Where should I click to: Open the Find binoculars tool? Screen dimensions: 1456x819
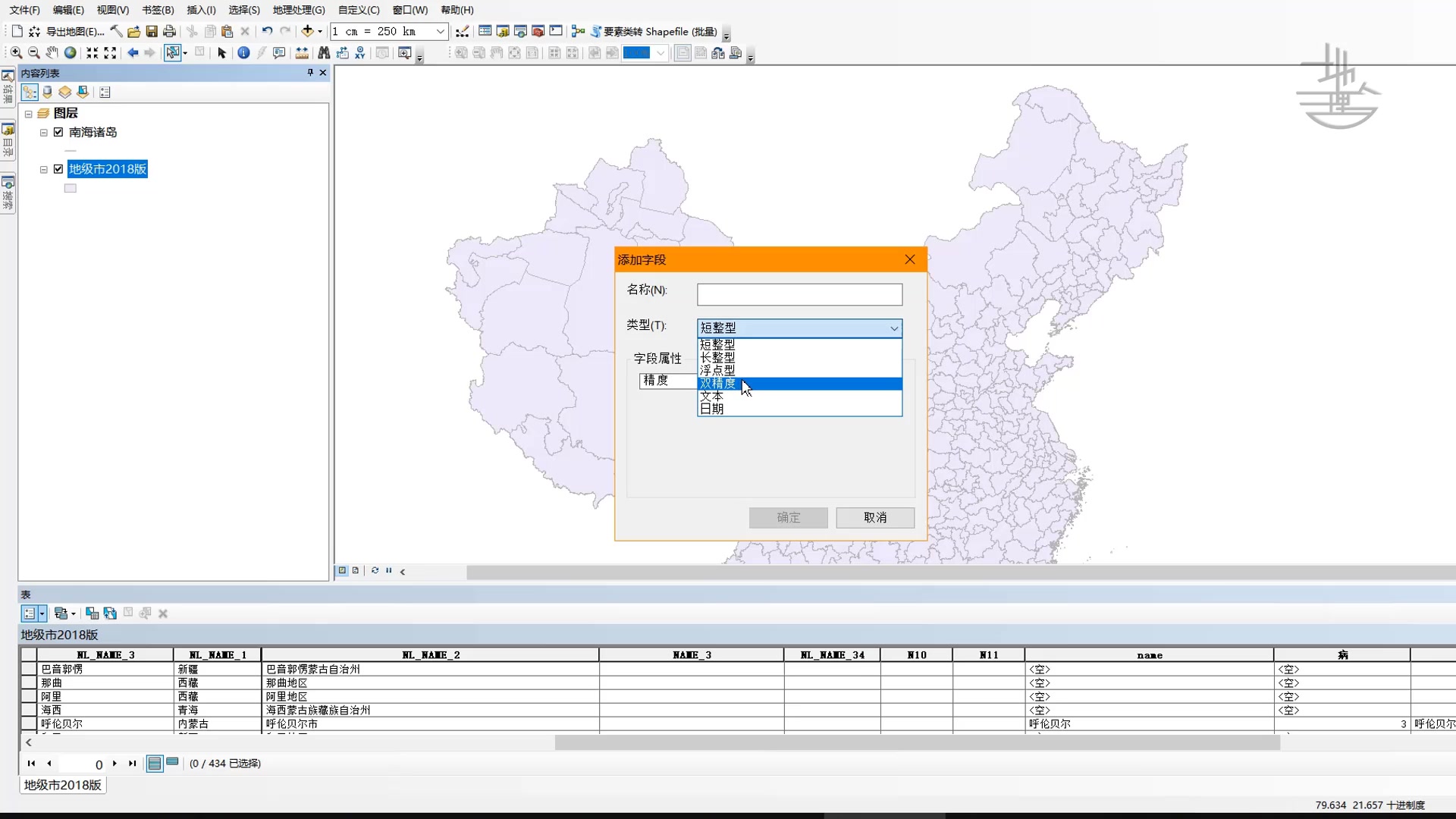click(324, 53)
